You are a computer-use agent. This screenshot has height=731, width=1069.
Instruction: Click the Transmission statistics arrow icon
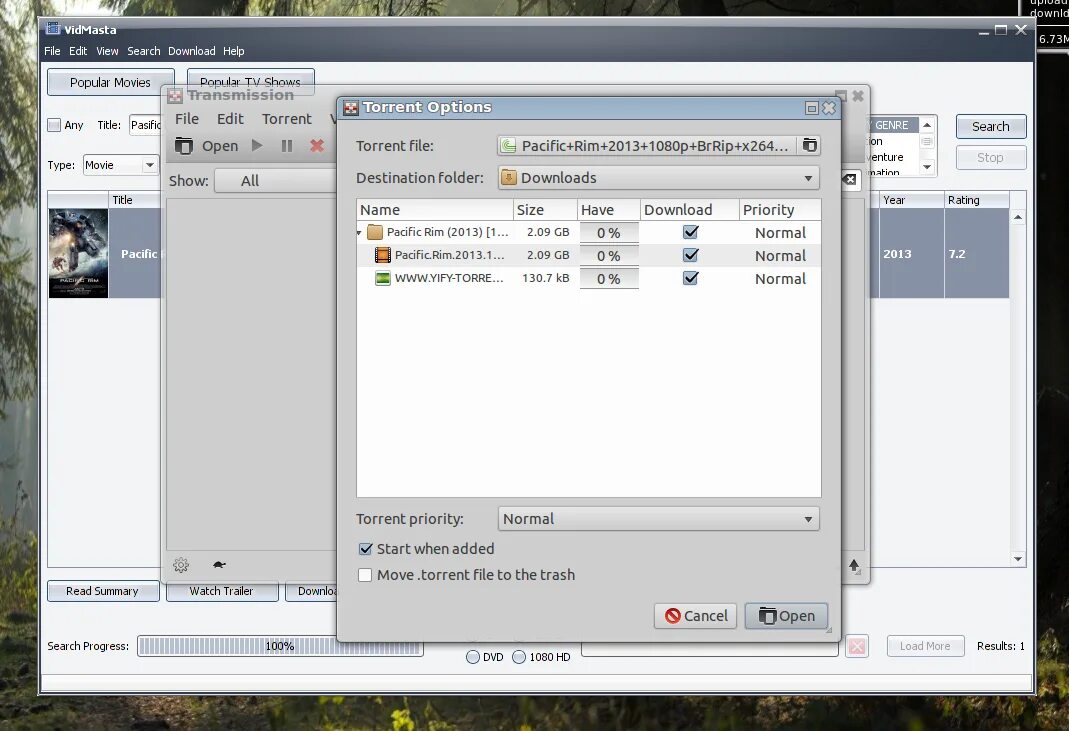[854, 565]
